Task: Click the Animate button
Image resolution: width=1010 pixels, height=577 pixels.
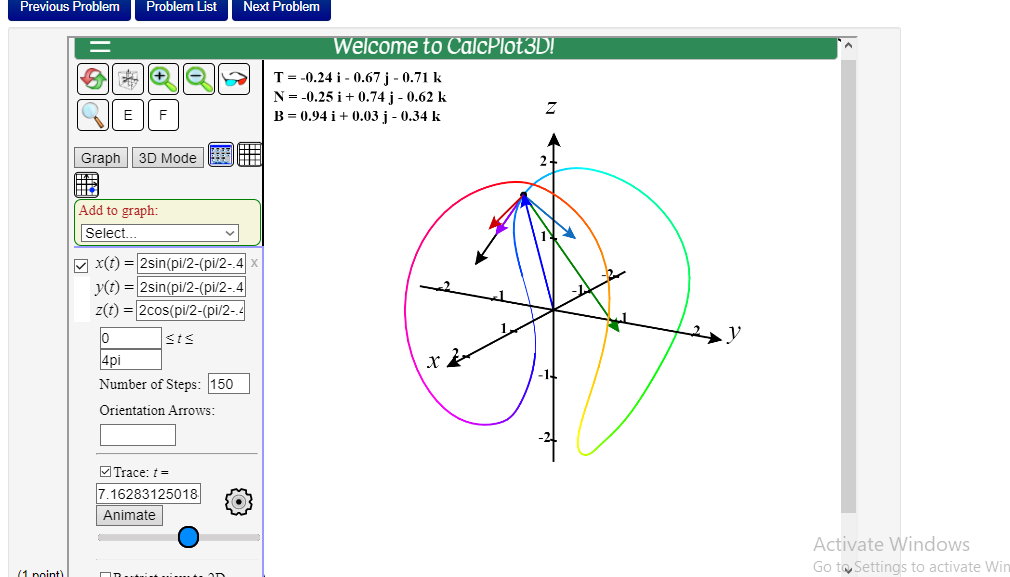Action: pos(129,515)
